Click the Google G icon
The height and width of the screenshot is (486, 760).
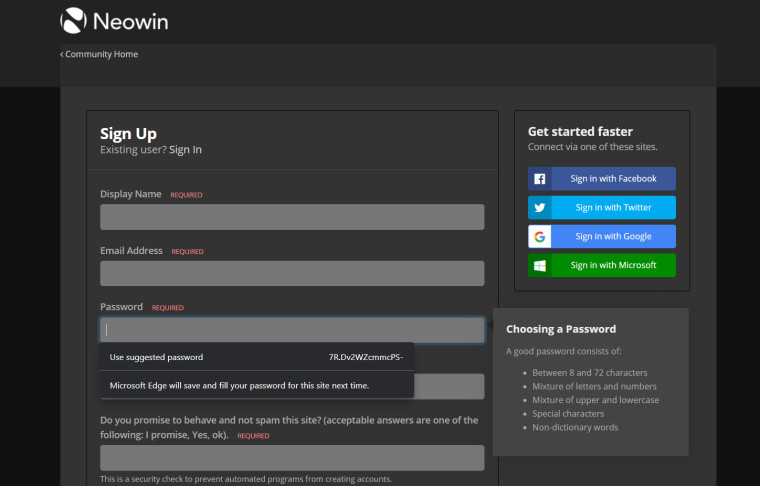[x=539, y=236]
